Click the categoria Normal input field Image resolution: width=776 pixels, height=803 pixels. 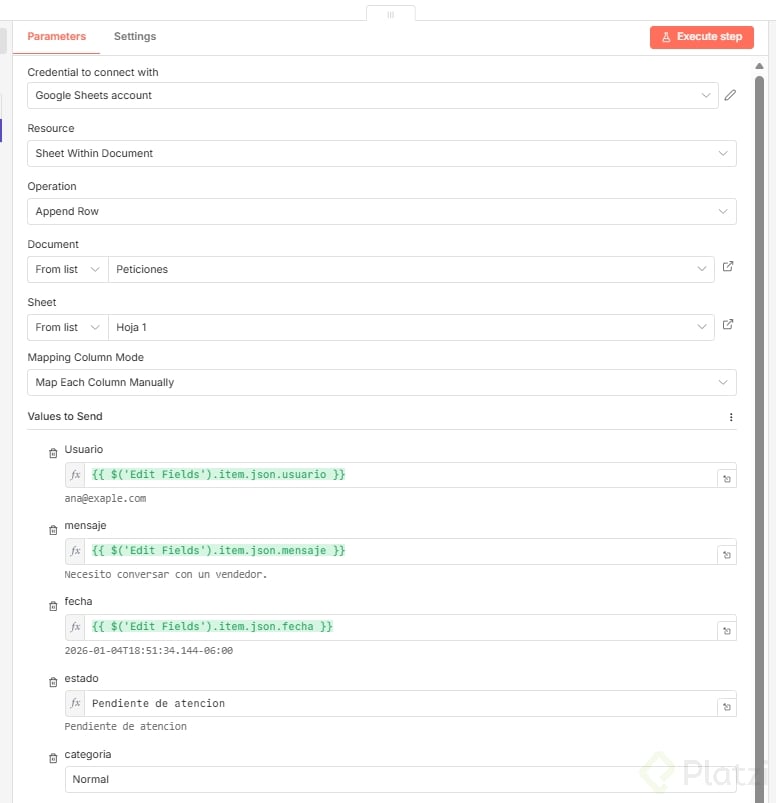point(400,779)
